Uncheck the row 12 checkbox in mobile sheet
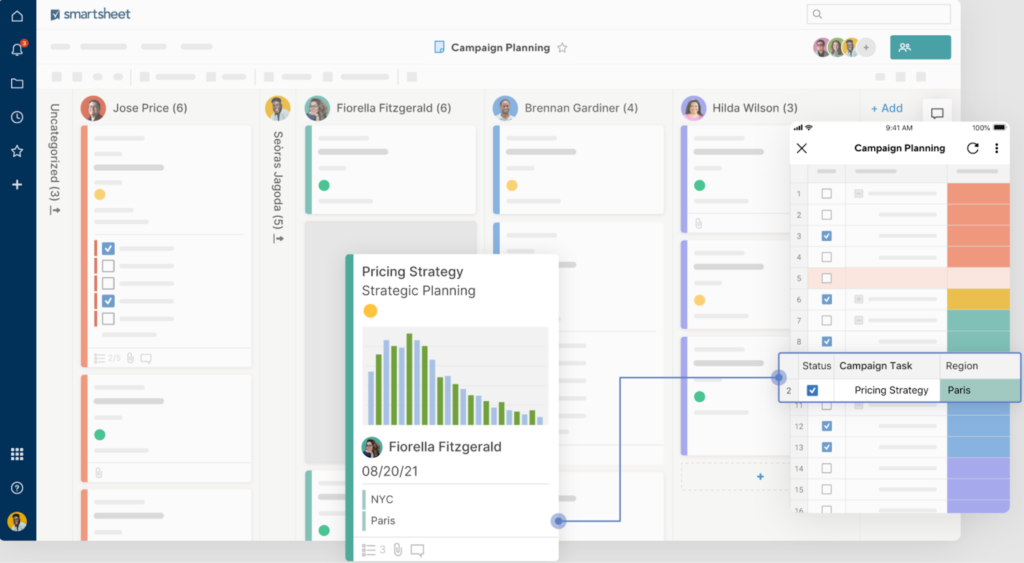Image resolution: width=1024 pixels, height=563 pixels. coord(827,426)
